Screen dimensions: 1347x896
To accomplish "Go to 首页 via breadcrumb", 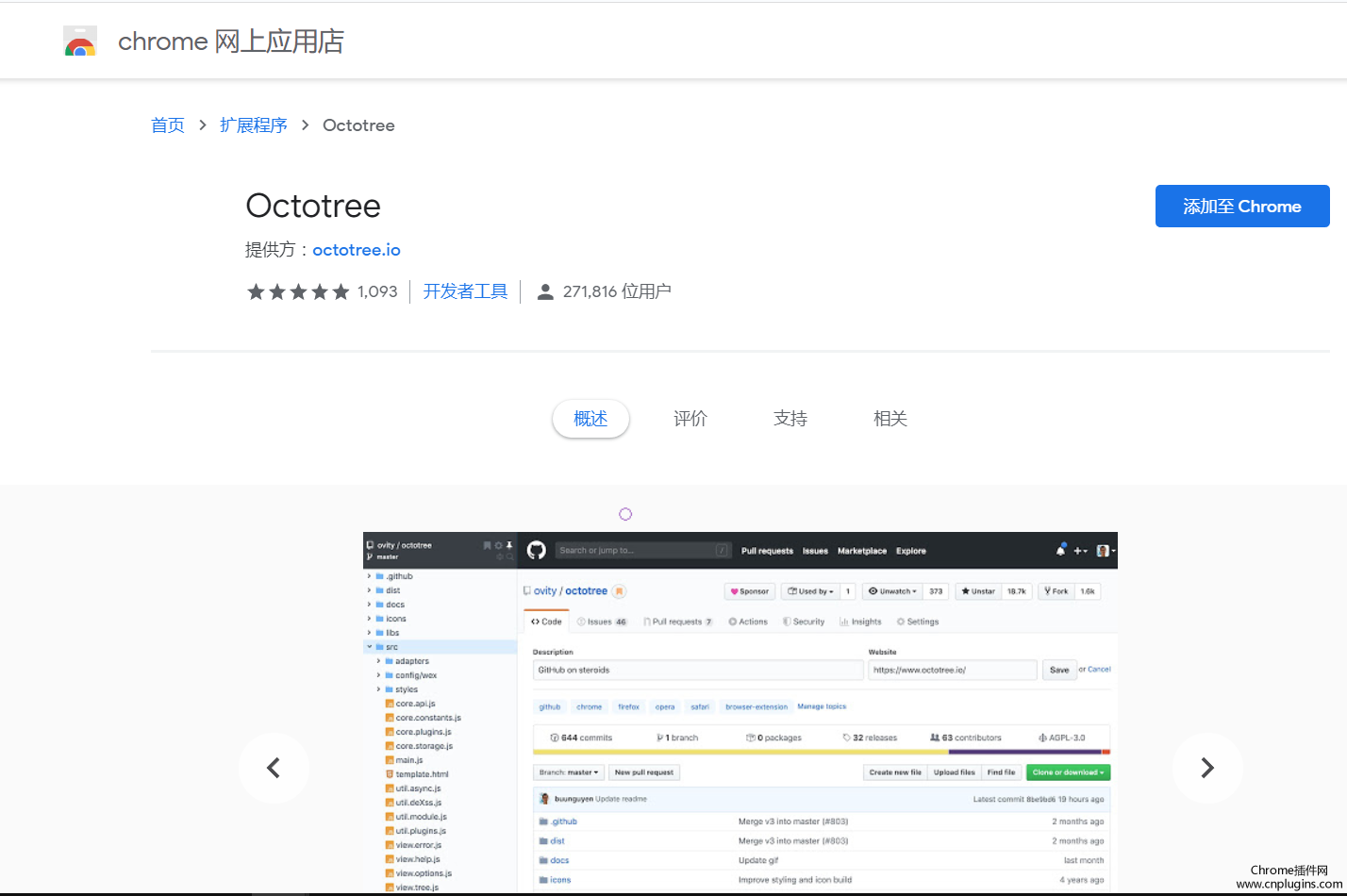I will coord(168,125).
